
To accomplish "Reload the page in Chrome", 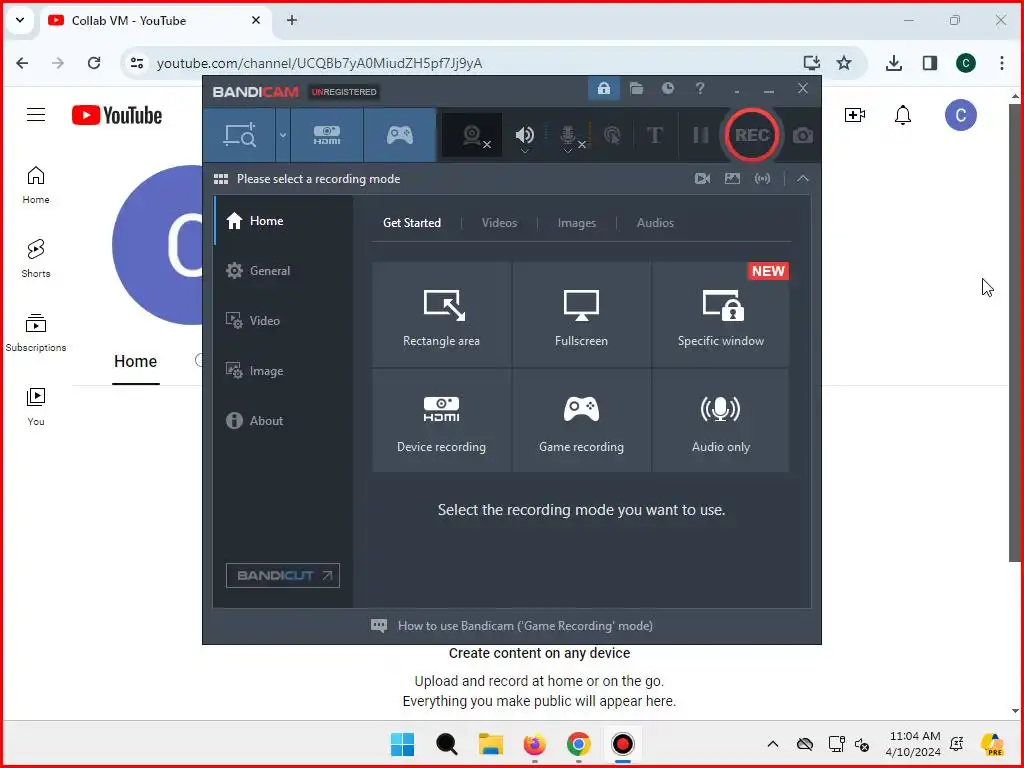I will 94,63.
